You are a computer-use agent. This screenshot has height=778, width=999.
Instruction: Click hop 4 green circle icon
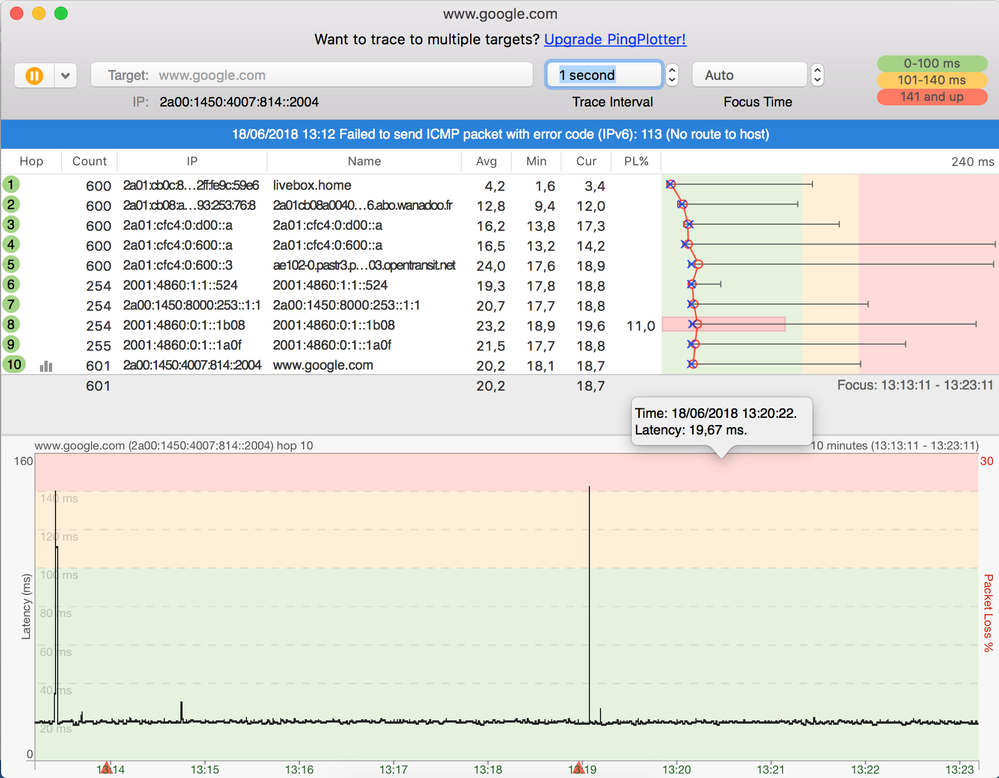point(11,244)
